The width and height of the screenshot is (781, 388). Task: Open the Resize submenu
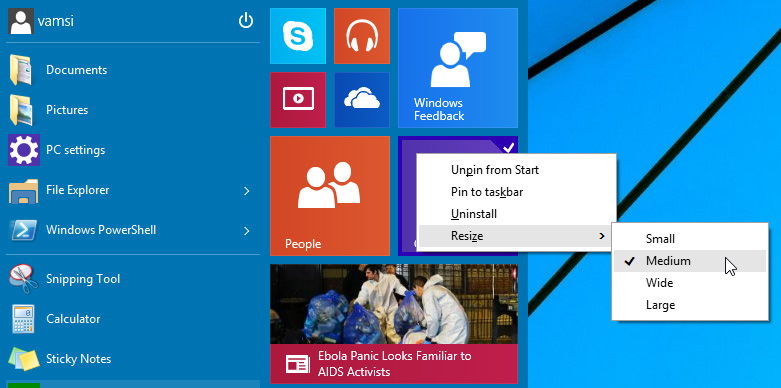[516, 236]
